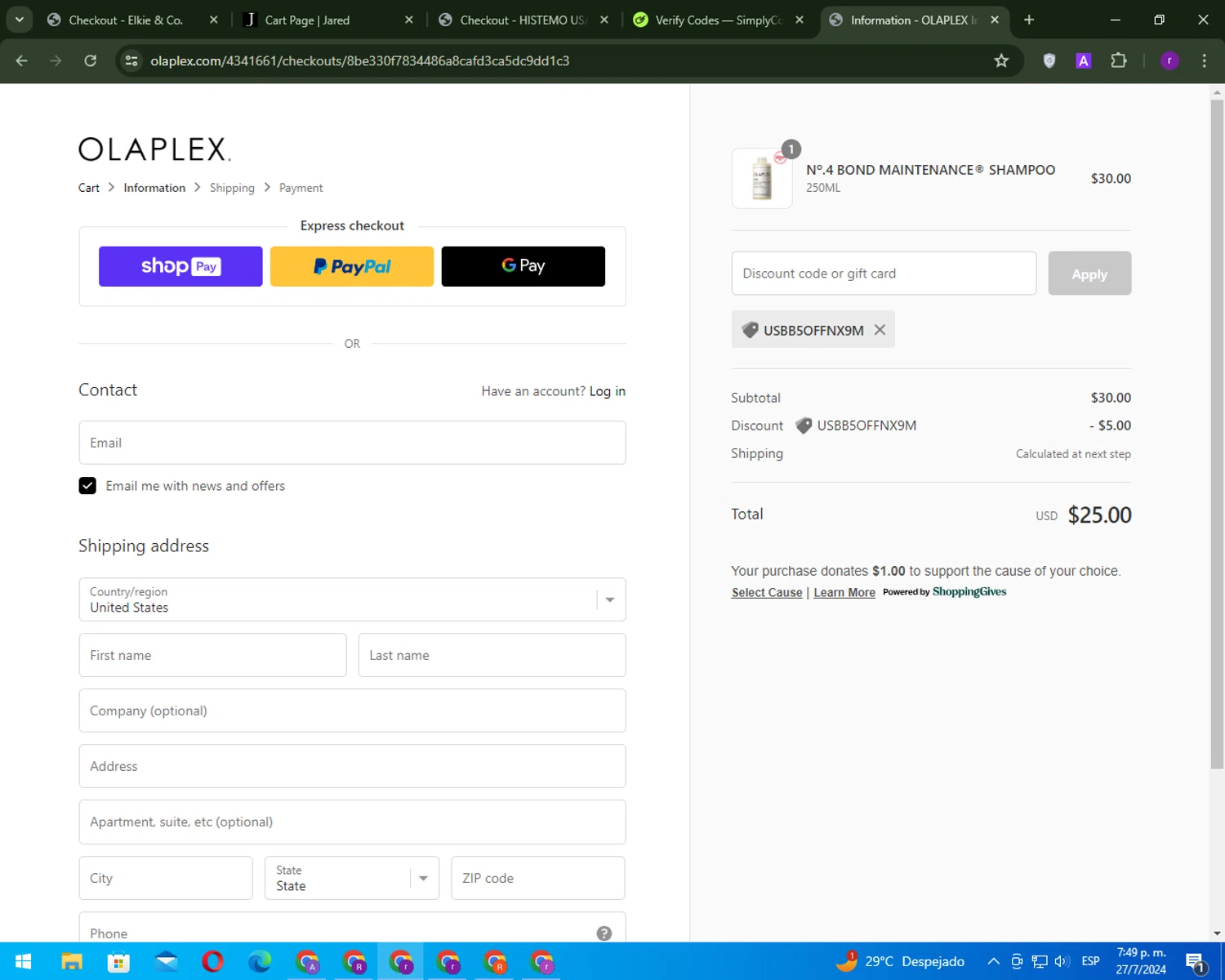Click the Select Cause link
The image size is (1225, 980).
pos(767,593)
